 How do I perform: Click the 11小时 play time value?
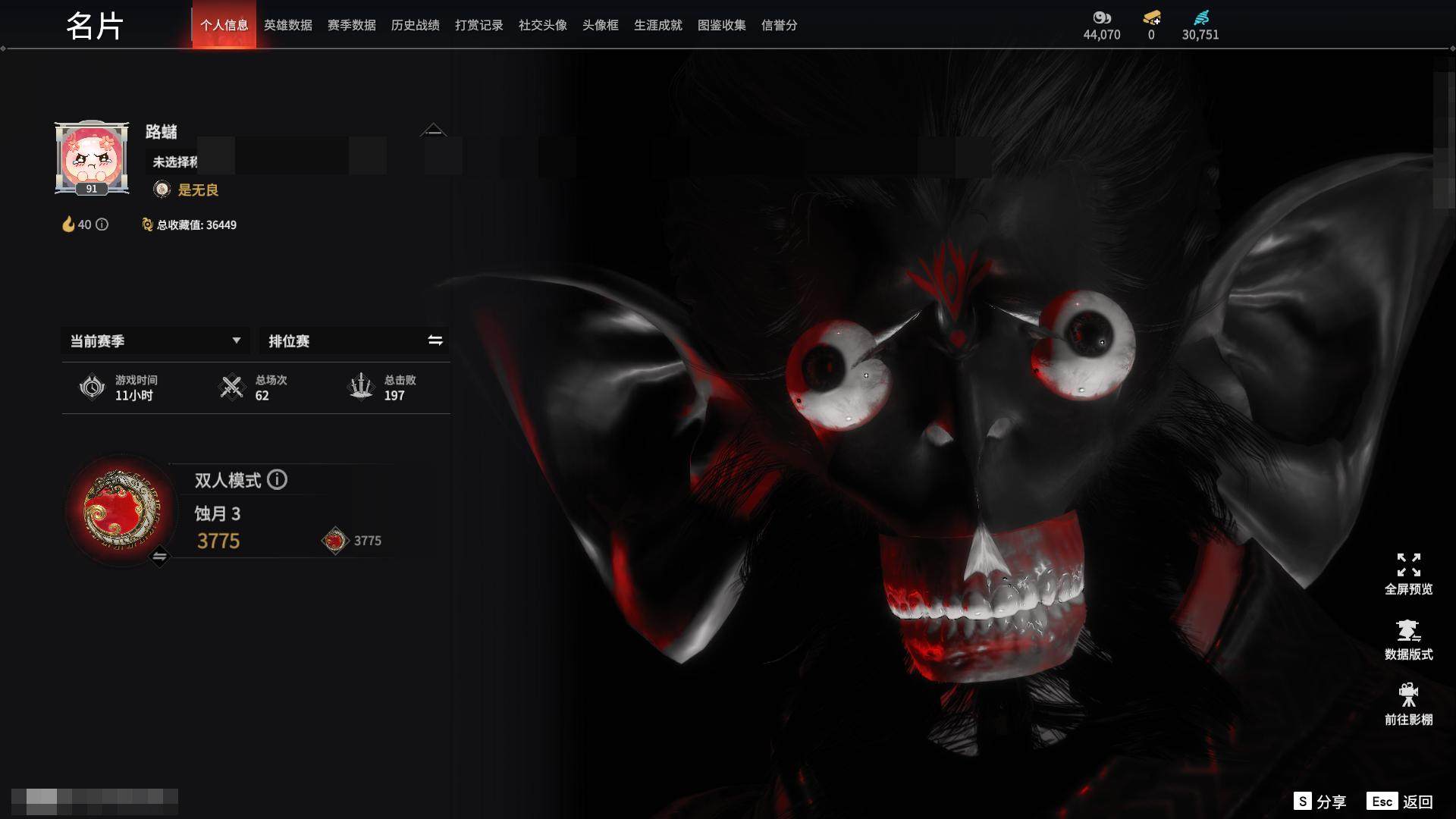coord(134,396)
